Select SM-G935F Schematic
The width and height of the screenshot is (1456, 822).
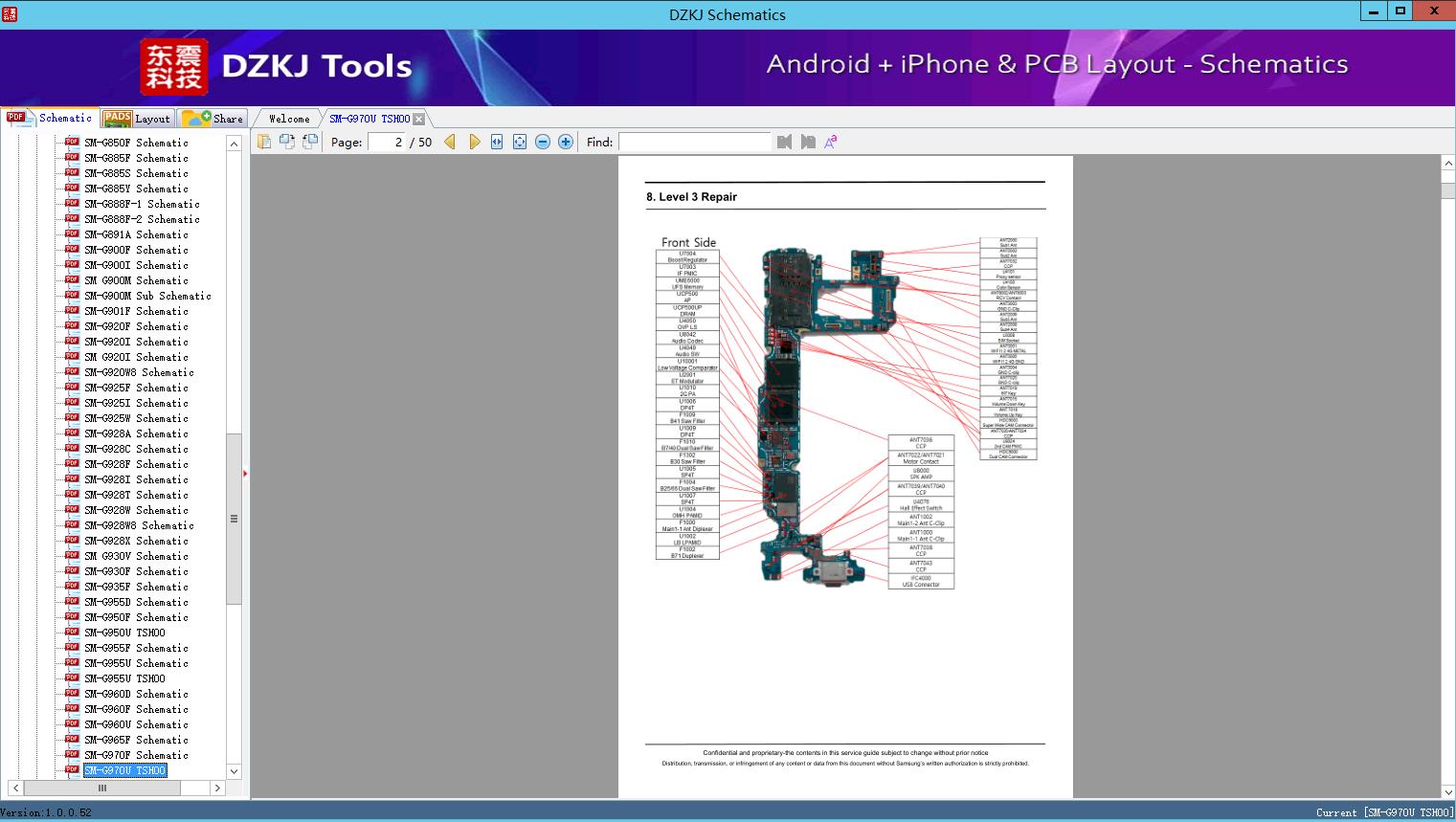[136, 587]
